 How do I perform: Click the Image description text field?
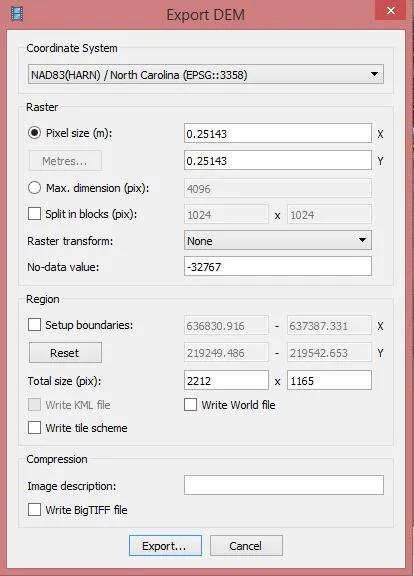pyautogui.click(x=284, y=485)
